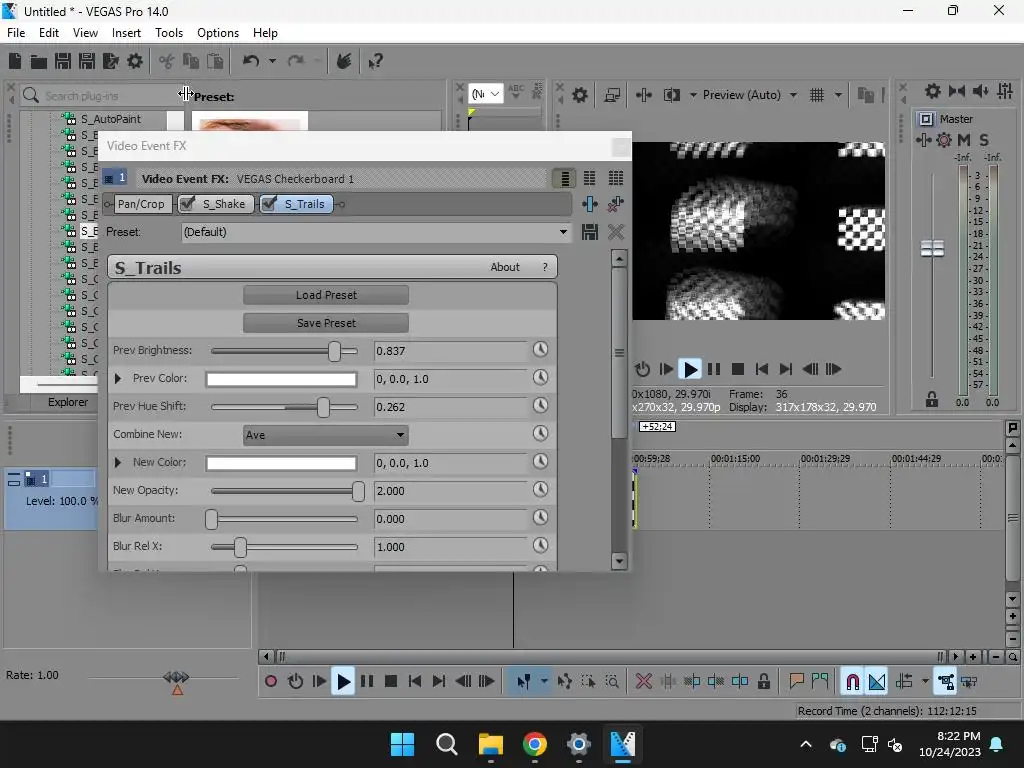Open the Edit menu
Image resolution: width=1024 pixels, height=768 pixels.
[49, 33]
